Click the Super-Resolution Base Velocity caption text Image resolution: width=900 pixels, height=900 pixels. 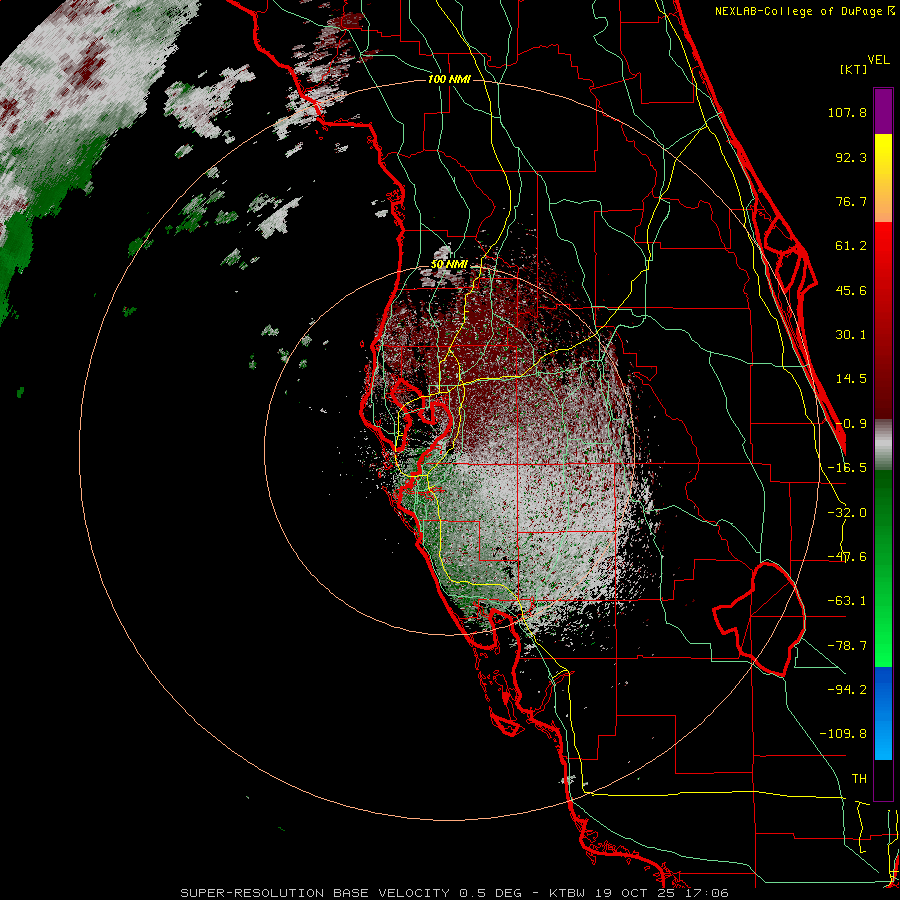point(454,893)
